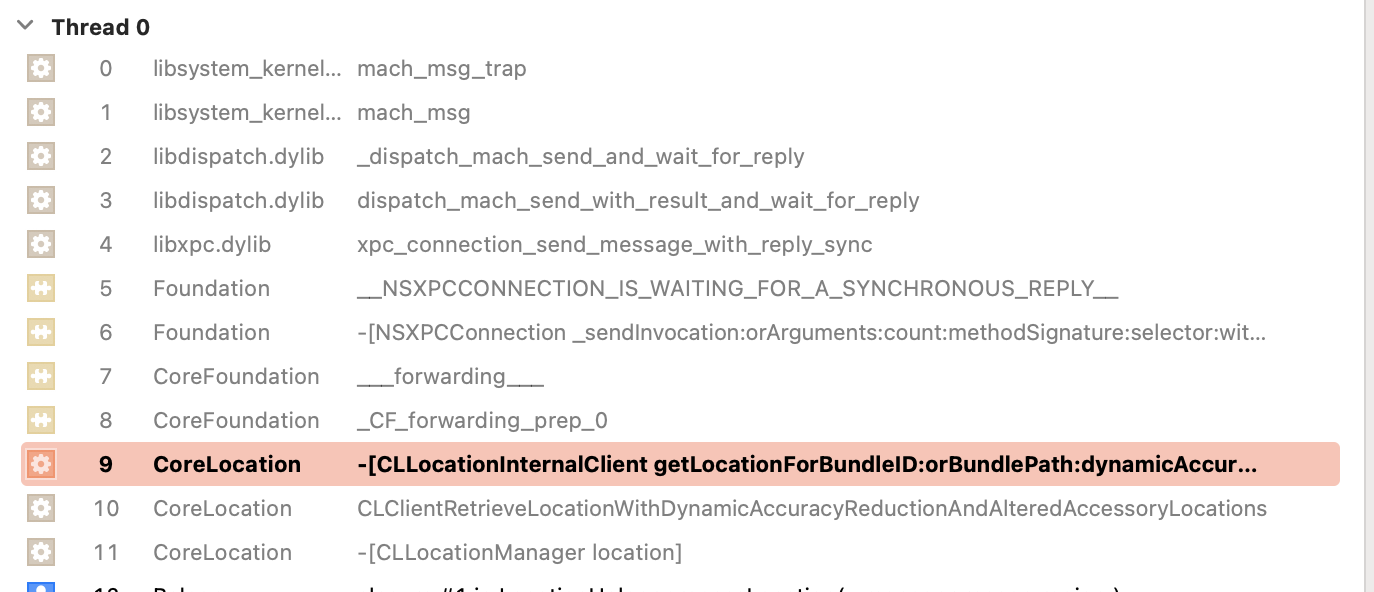Image resolution: width=1374 pixels, height=592 pixels.
Task: Click frame number 10
Action: point(106,509)
